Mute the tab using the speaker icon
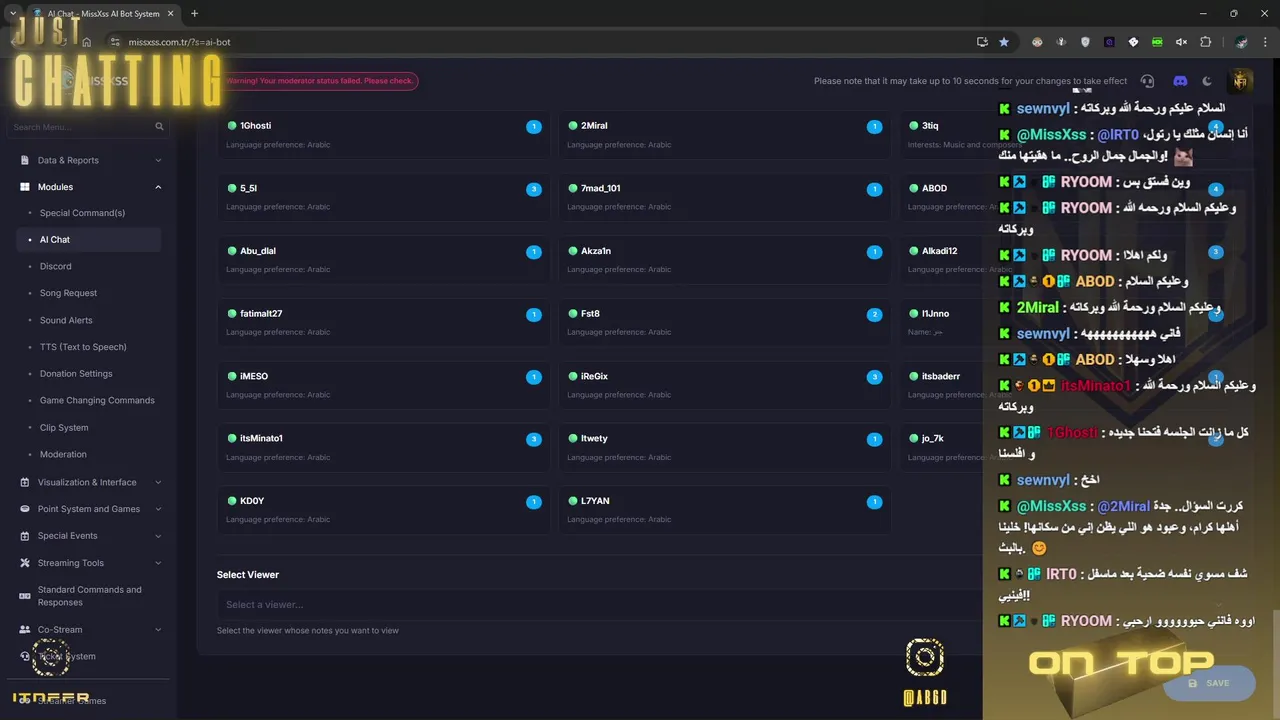The image size is (1280, 720). point(1181,42)
